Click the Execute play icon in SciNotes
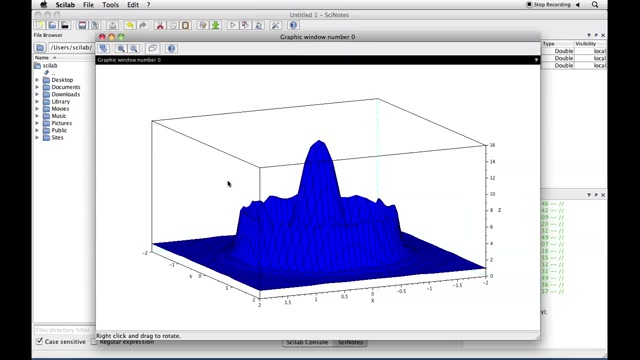 point(233,25)
